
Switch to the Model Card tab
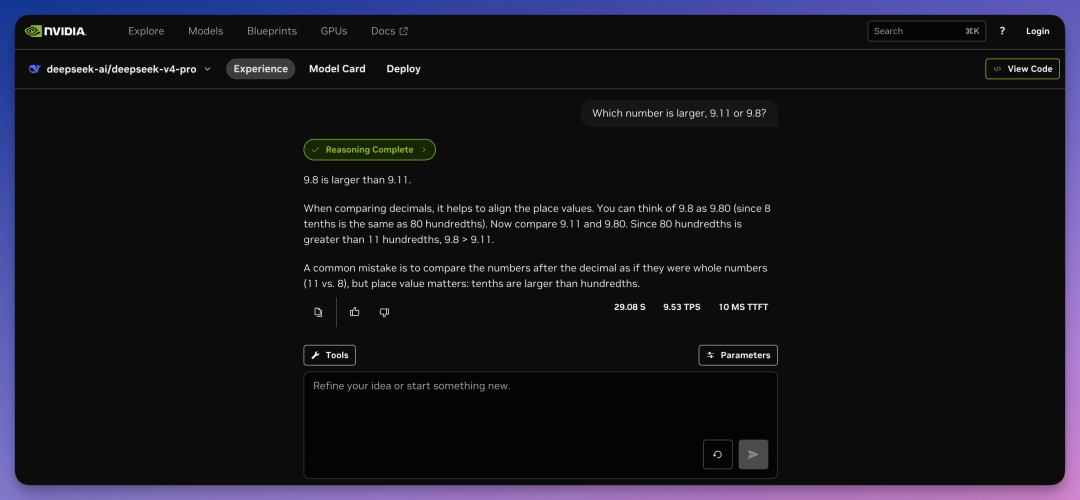[337, 69]
